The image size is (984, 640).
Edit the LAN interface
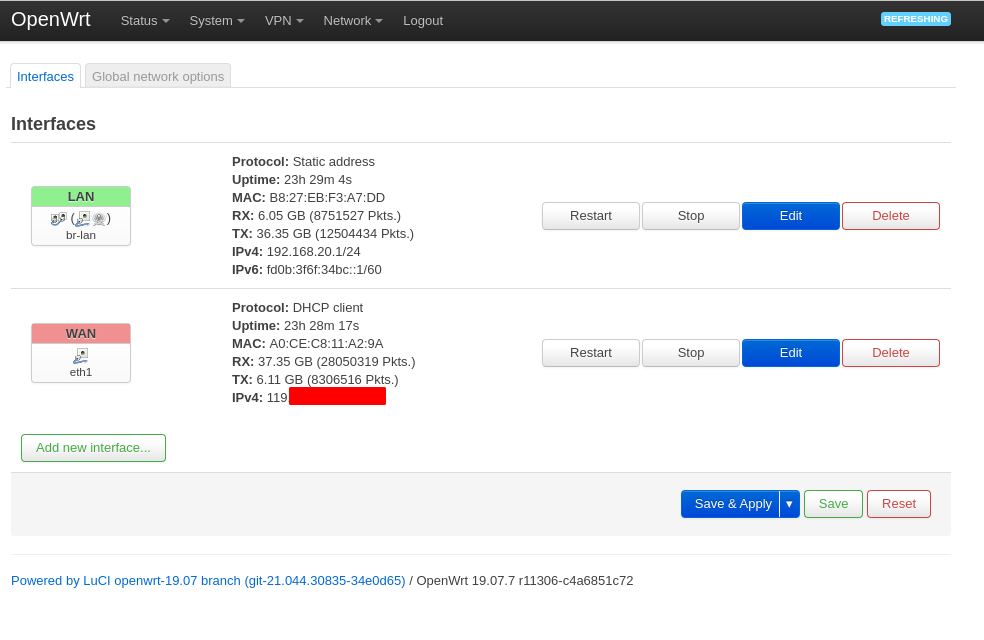click(791, 216)
